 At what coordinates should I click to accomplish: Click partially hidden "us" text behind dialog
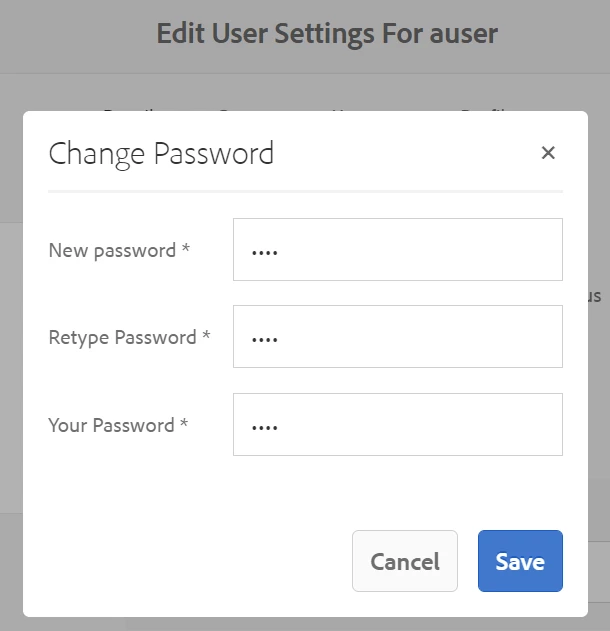595,297
